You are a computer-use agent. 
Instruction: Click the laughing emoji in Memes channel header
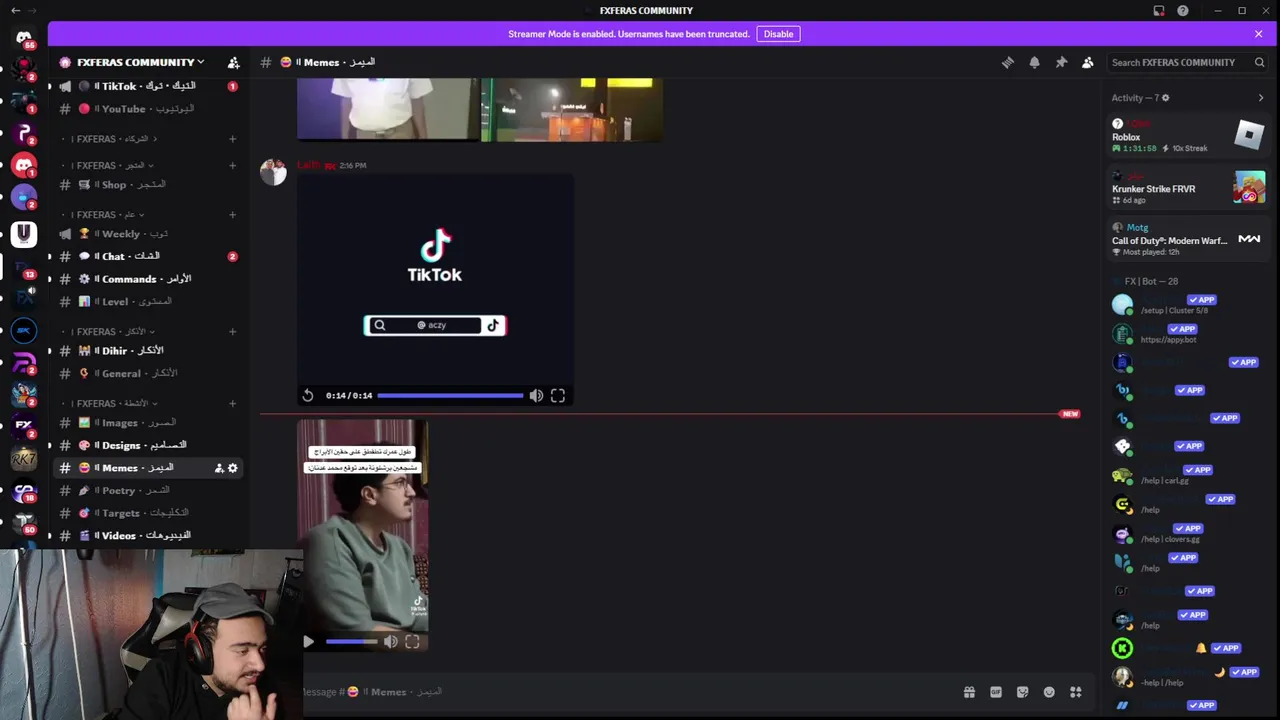click(286, 62)
